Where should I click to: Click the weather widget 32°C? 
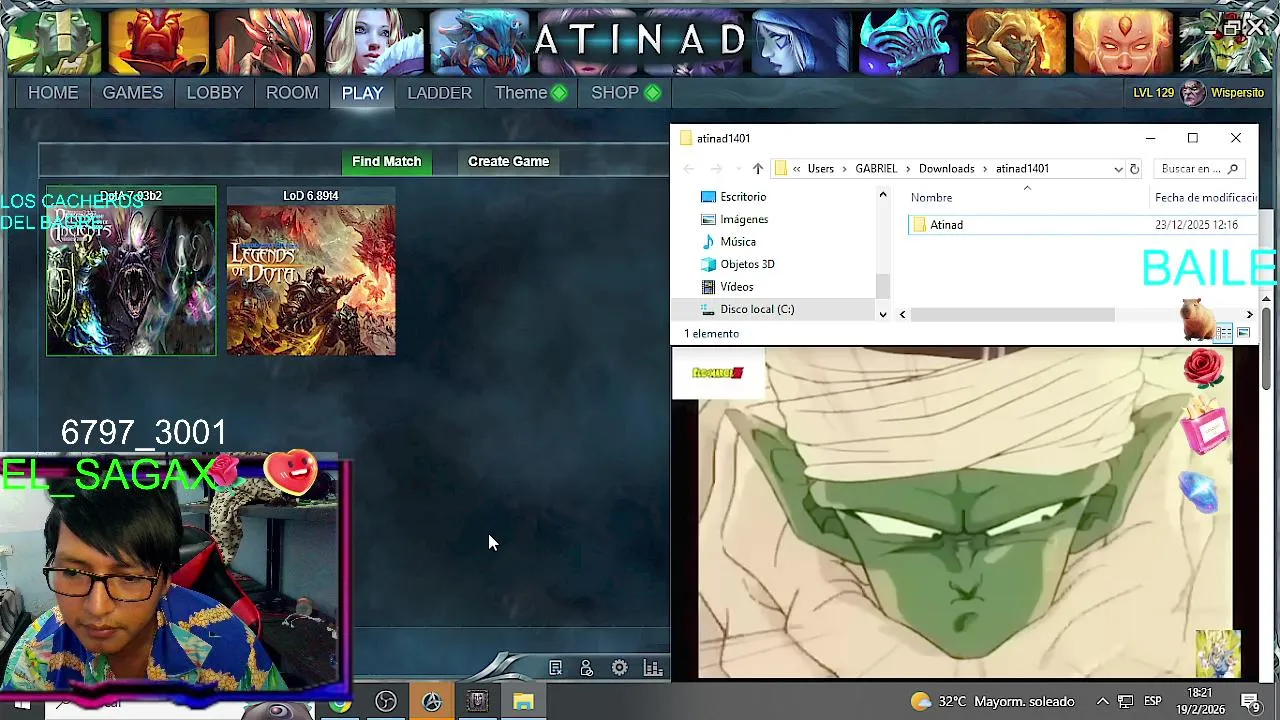[993, 702]
